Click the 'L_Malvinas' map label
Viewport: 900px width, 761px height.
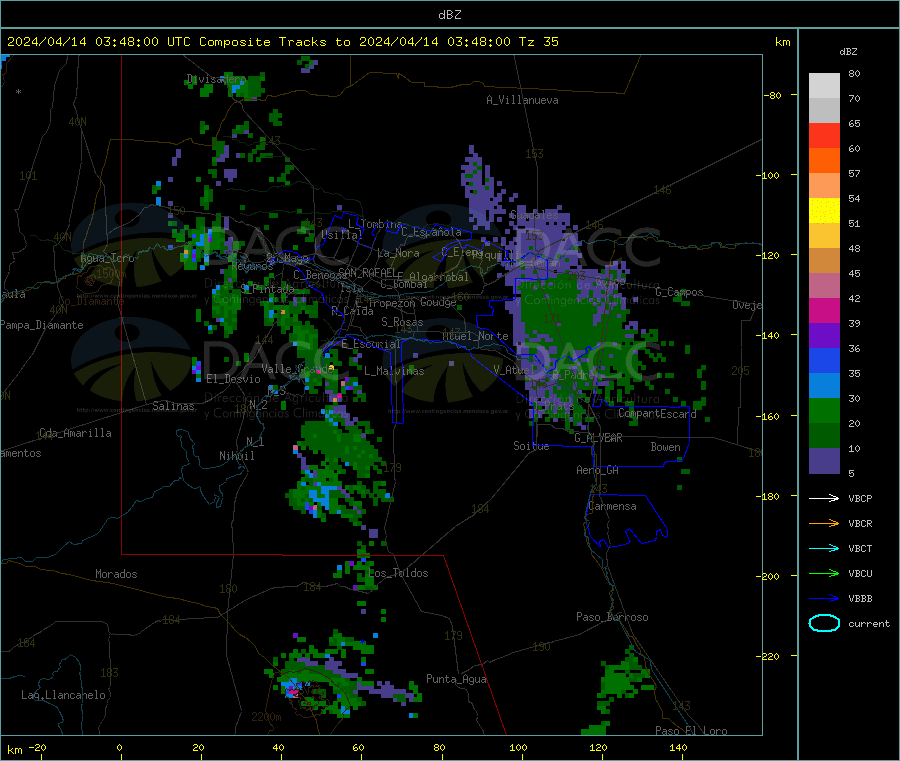(x=394, y=372)
